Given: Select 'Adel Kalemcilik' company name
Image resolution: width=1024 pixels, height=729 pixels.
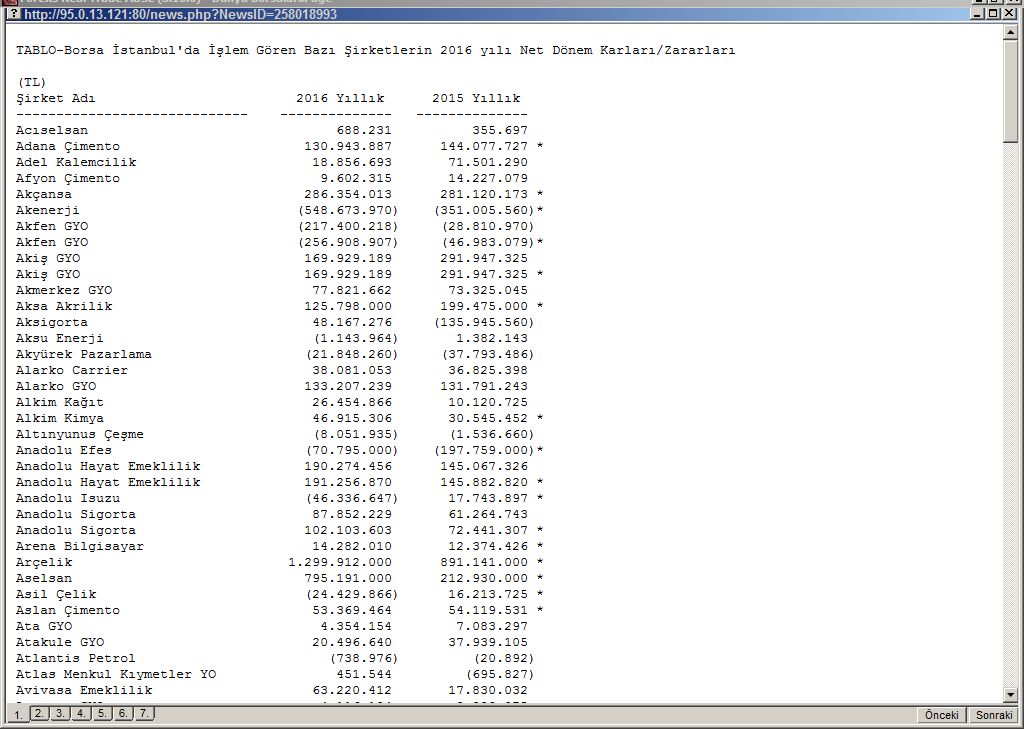Looking at the screenshot, I should tap(76, 162).
